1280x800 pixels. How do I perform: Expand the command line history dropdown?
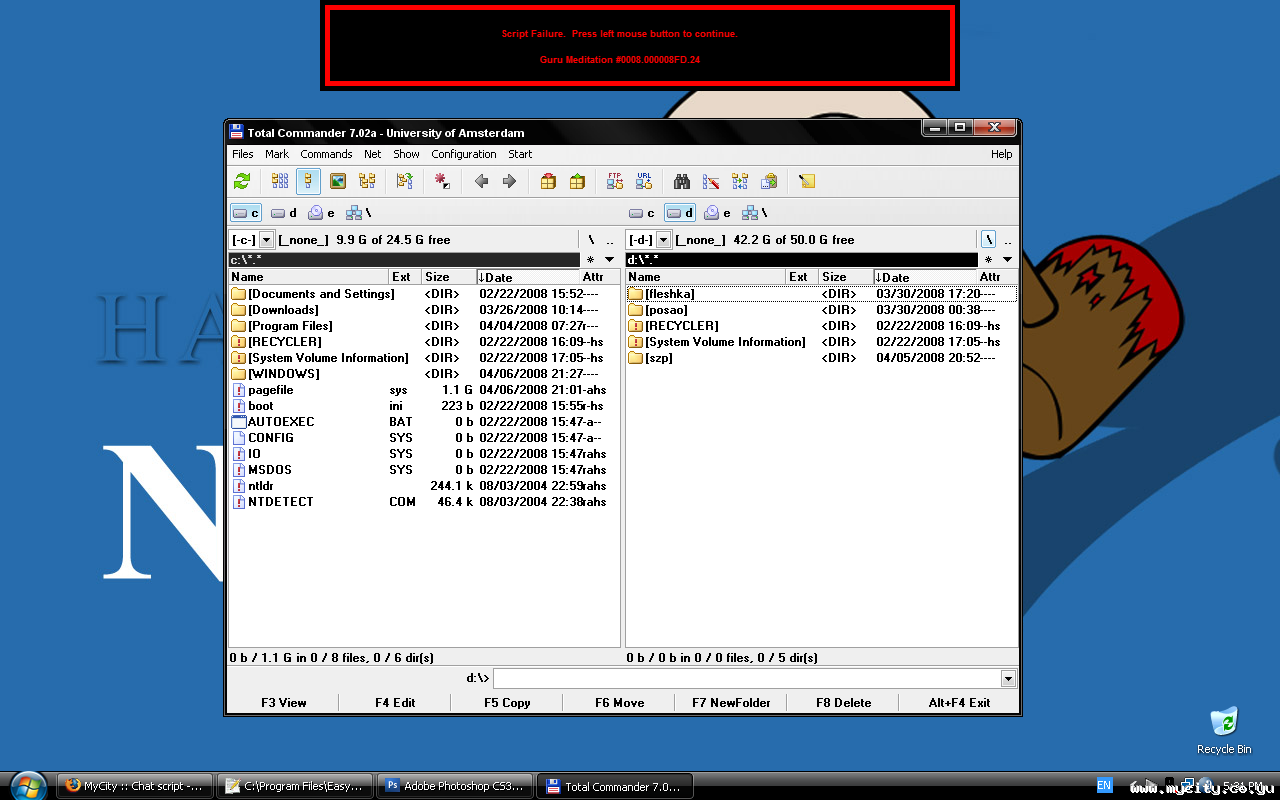(1007, 679)
